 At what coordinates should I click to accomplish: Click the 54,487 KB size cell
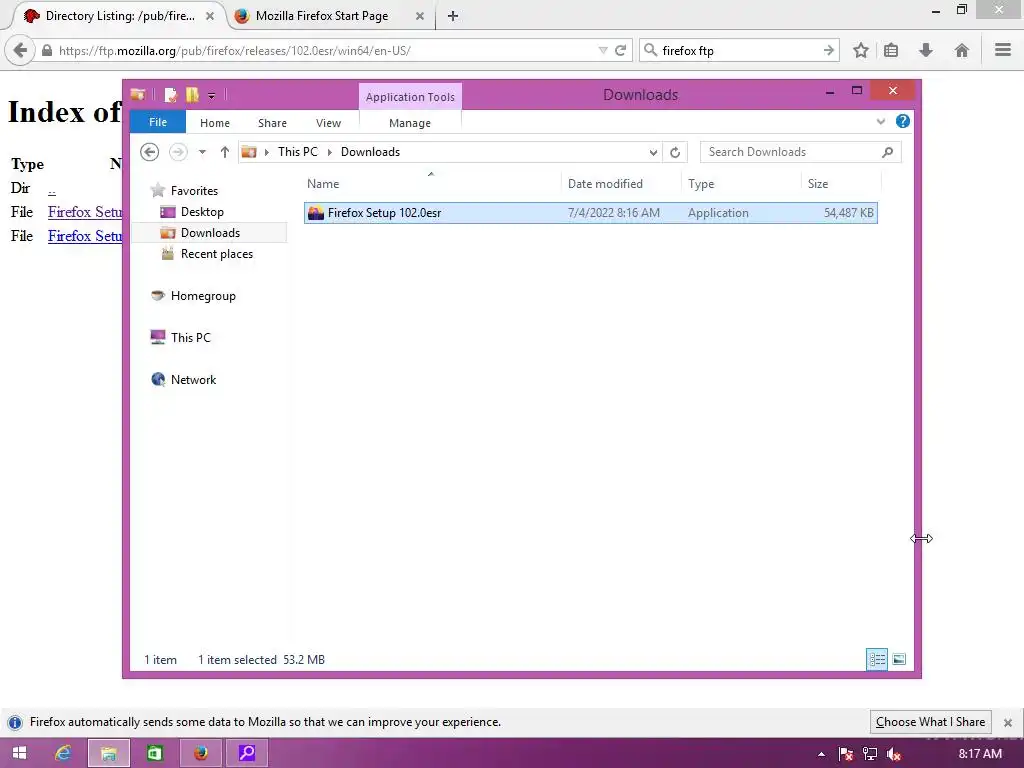click(x=848, y=213)
